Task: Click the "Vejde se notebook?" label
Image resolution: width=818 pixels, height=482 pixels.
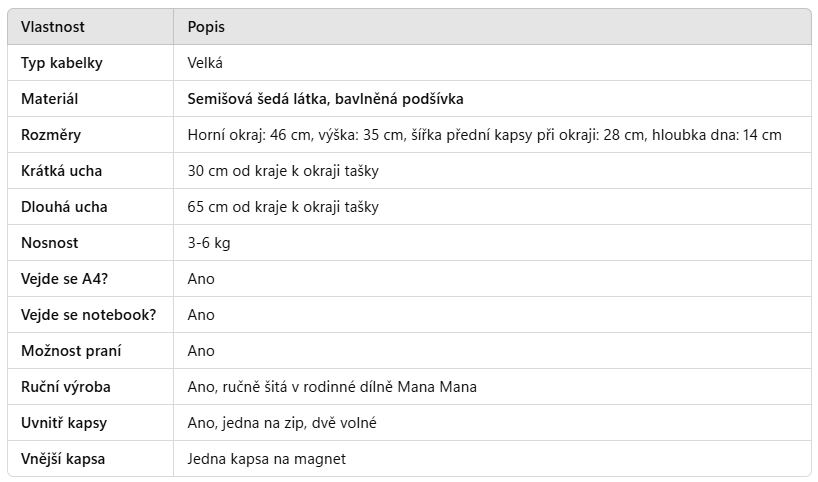Action: click(x=89, y=315)
